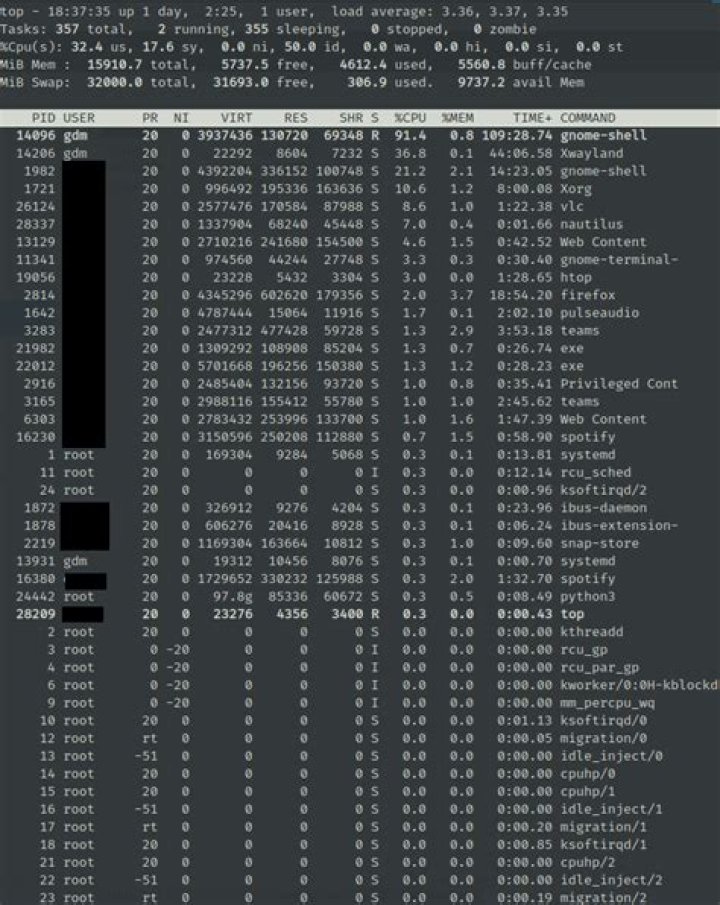The height and width of the screenshot is (905, 720).
Task: Select Web Content process PID 13129
Action: (360, 242)
